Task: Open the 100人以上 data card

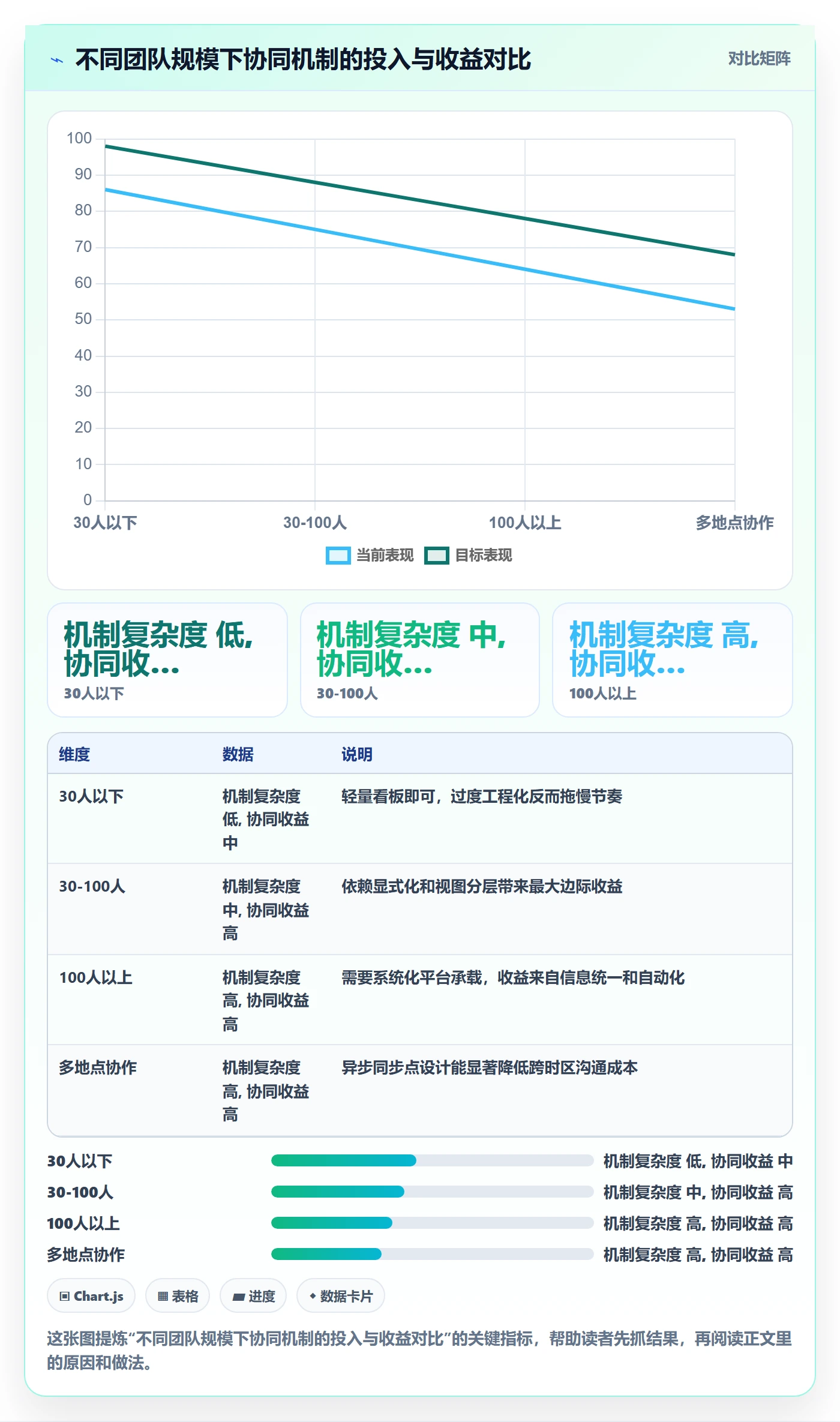Action: pos(673,660)
